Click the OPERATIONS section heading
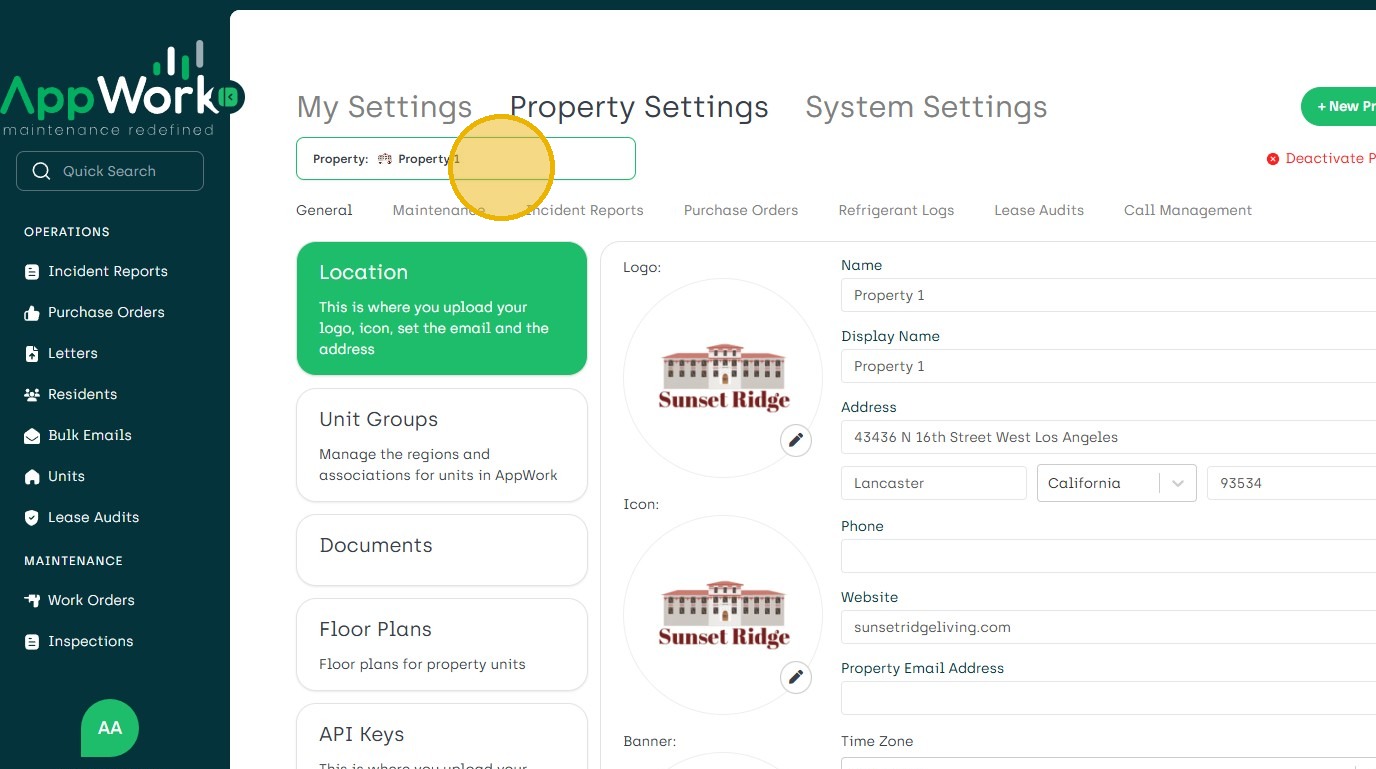Screen dimensions: 1376x769 (x=67, y=232)
